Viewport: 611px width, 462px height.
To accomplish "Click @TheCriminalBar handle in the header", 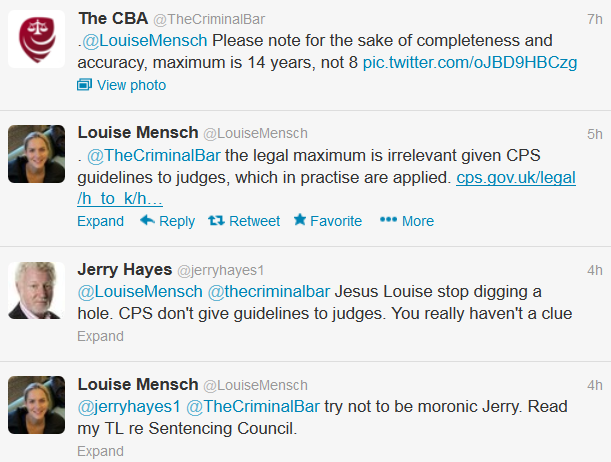I will (209, 19).
